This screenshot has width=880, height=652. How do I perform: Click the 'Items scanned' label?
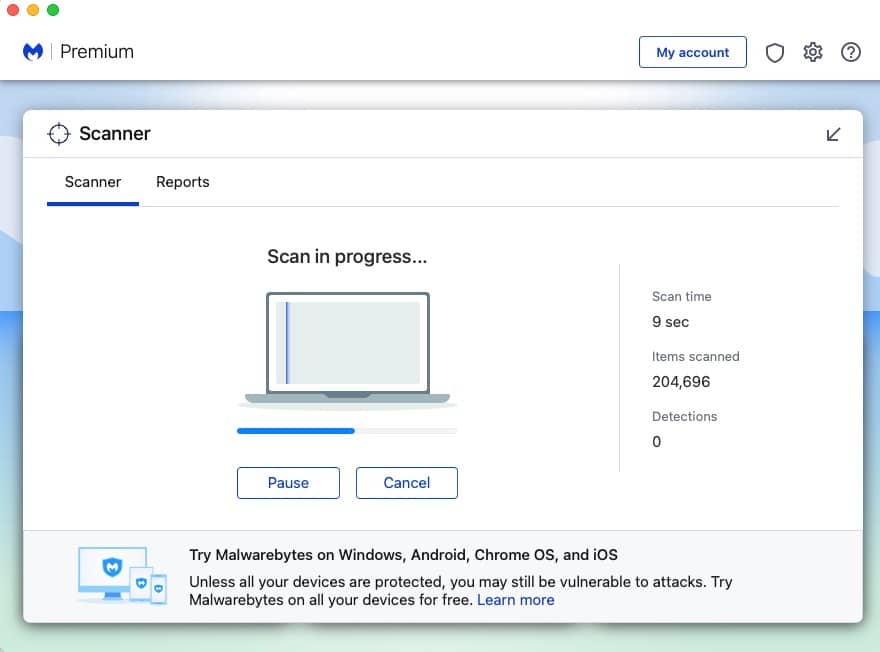coord(695,356)
